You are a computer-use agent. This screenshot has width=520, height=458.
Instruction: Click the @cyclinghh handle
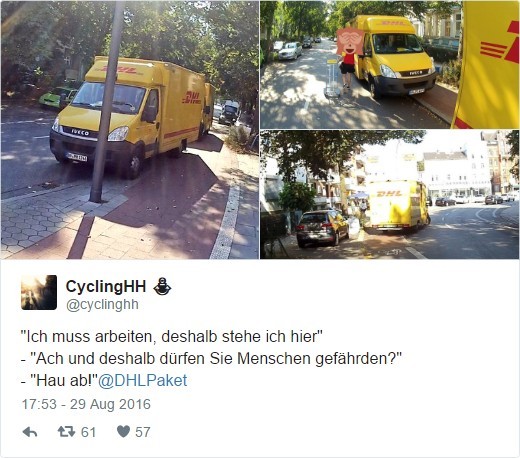pos(102,305)
